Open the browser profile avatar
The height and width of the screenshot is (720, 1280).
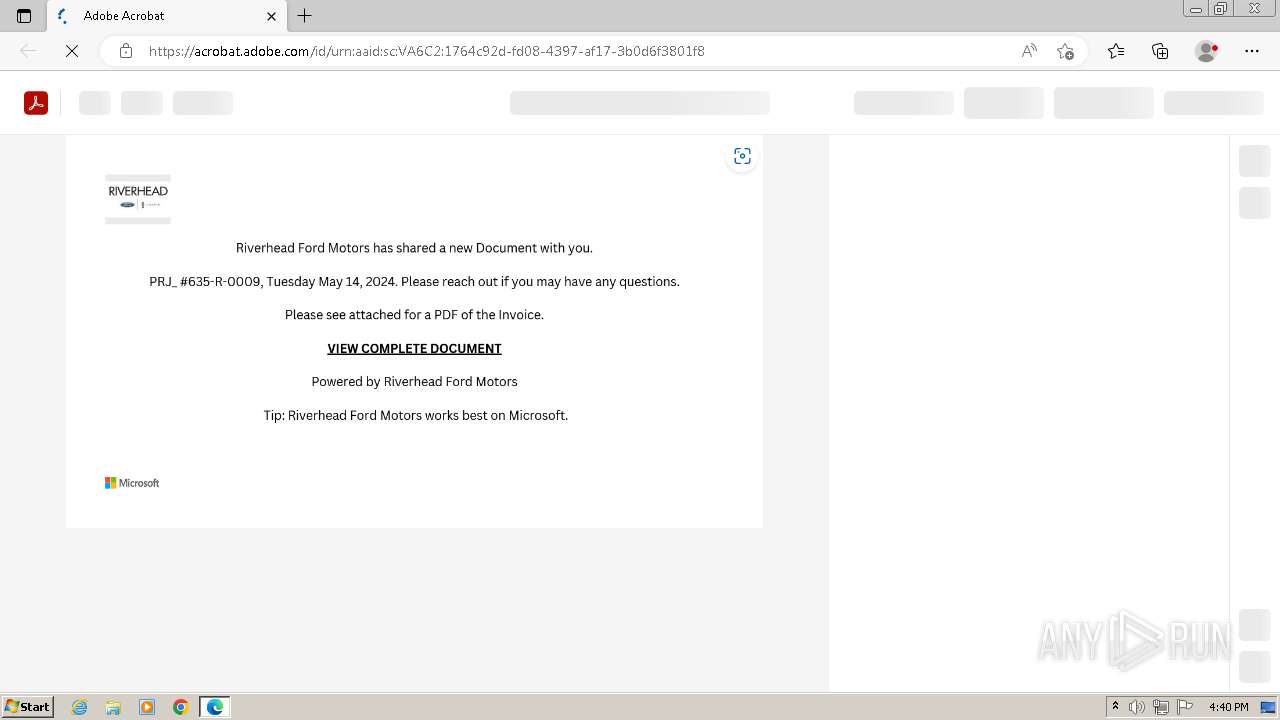[x=1206, y=51]
